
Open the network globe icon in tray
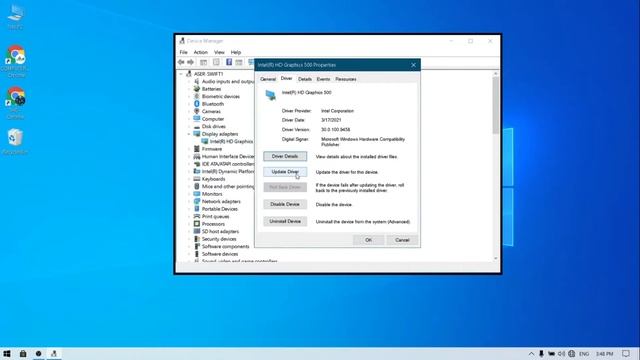pos(571,353)
